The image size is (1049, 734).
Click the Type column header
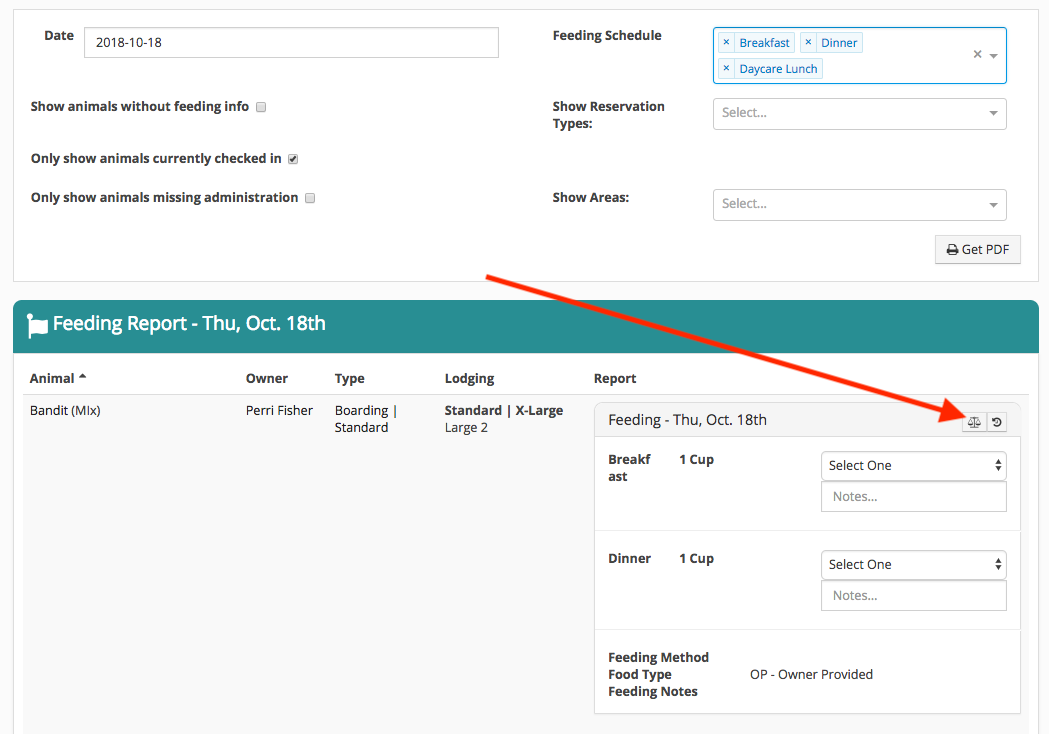(349, 378)
